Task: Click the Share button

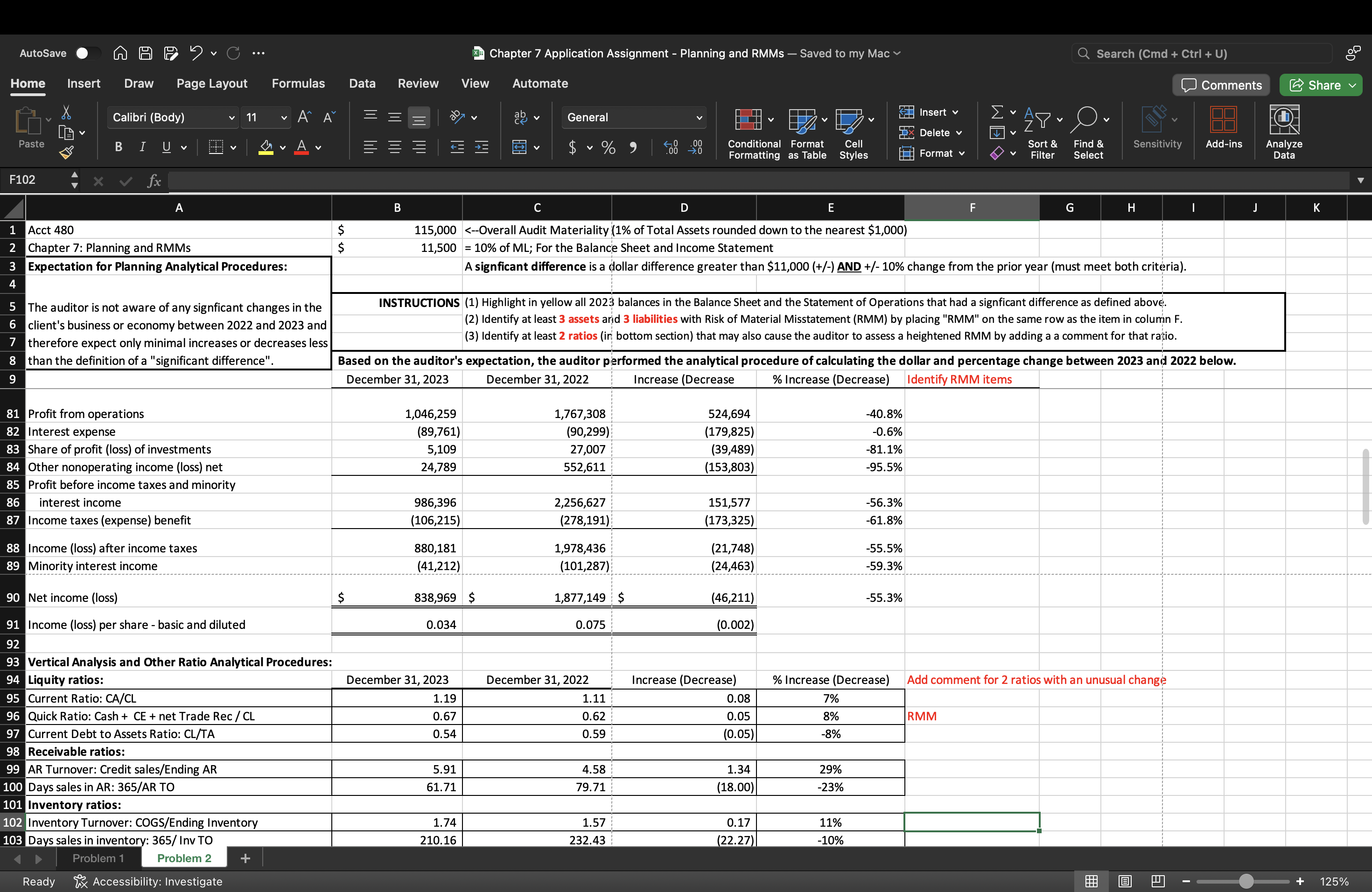Action: coord(1320,85)
